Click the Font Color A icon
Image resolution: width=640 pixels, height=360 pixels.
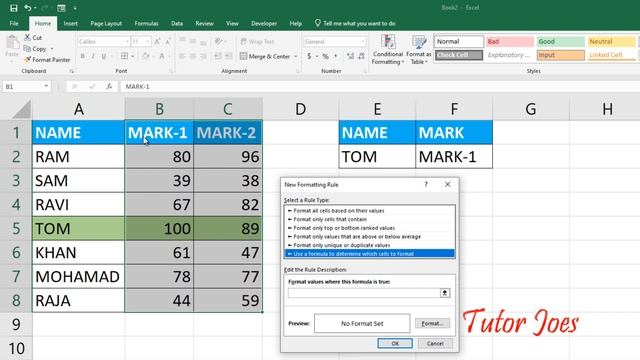pyautogui.click(x=162, y=56)
